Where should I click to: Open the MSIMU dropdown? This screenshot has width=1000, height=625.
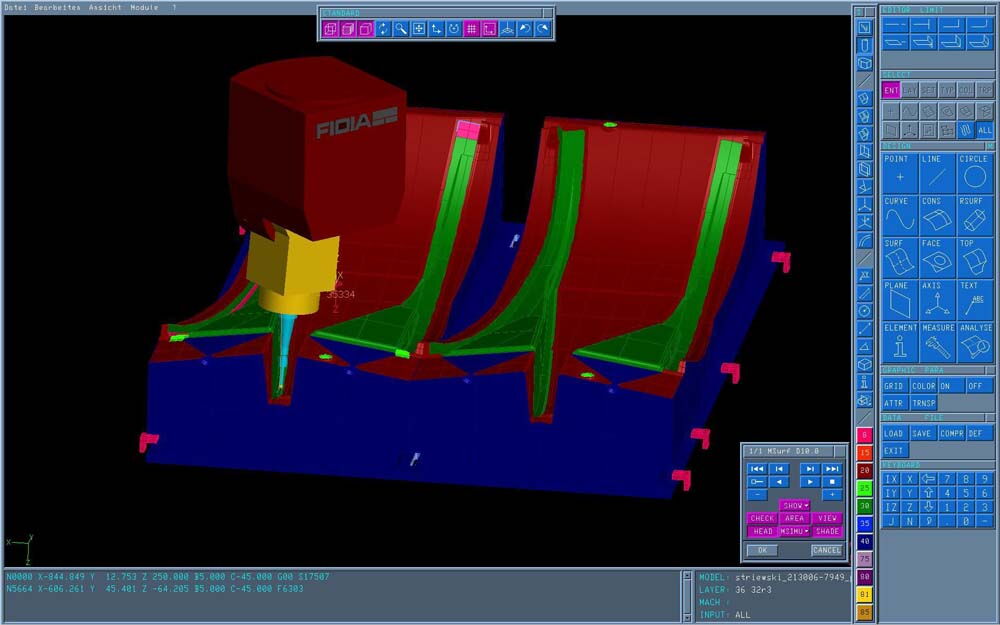pos(795,531)
